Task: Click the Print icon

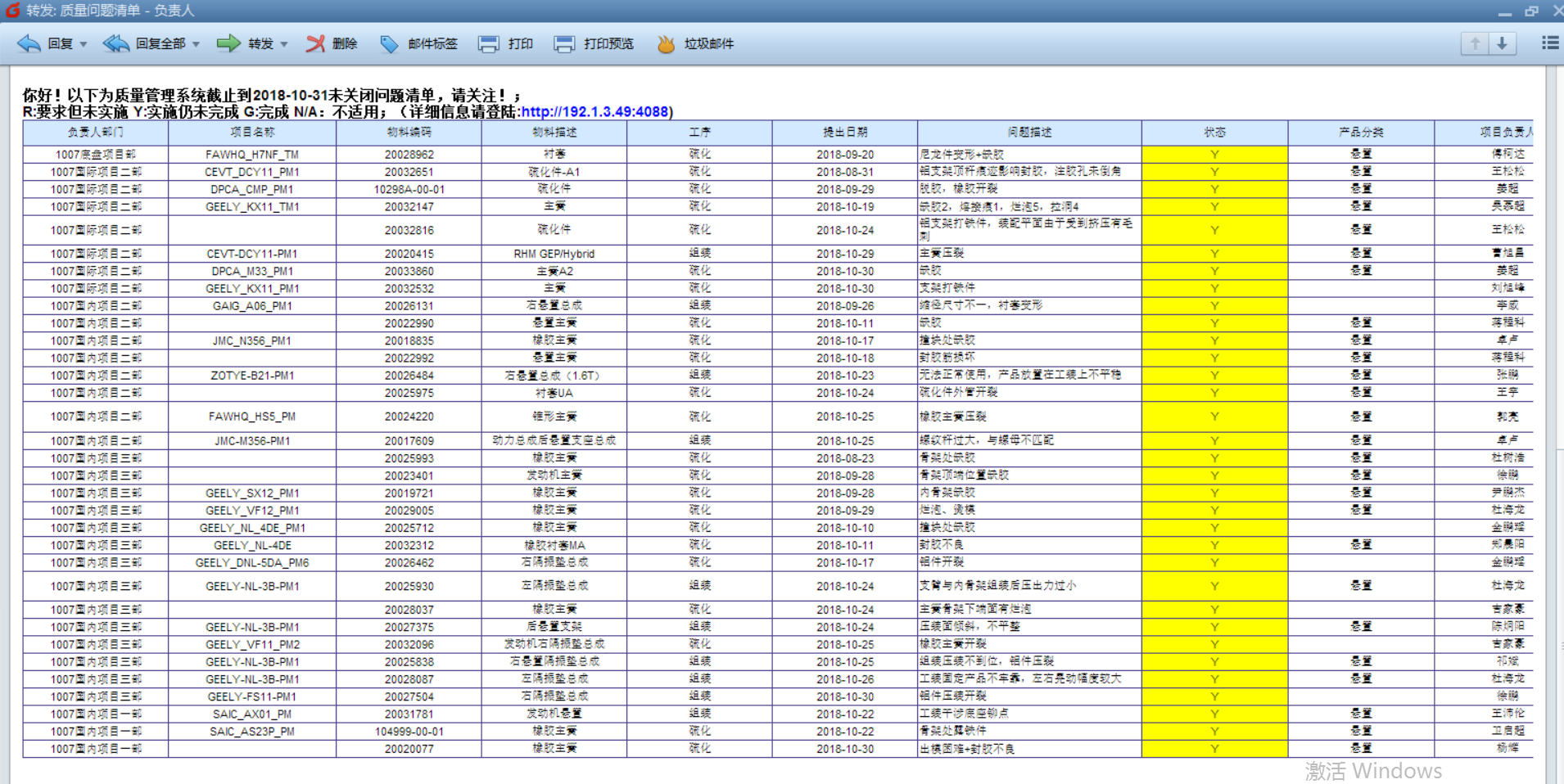Action: click(488, 43)
